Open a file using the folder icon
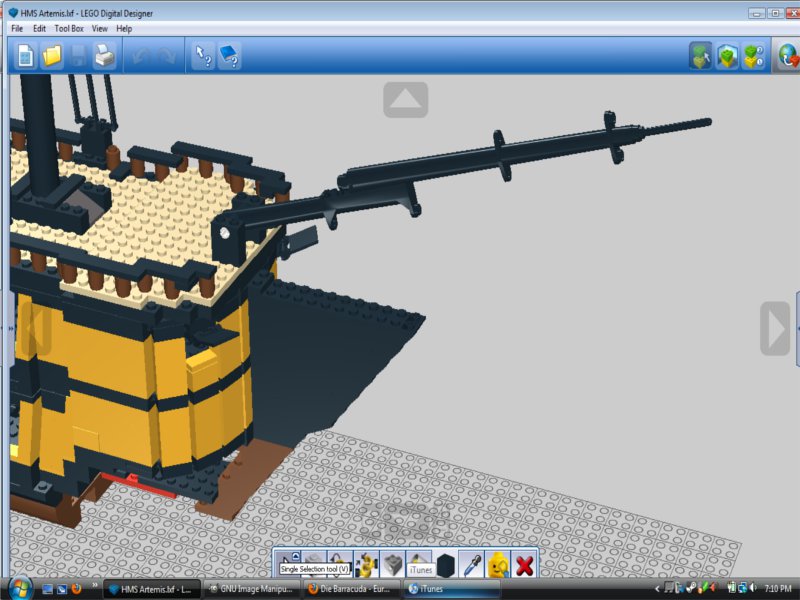The width and height of the screenshot is (800, 600). point(52,55)
